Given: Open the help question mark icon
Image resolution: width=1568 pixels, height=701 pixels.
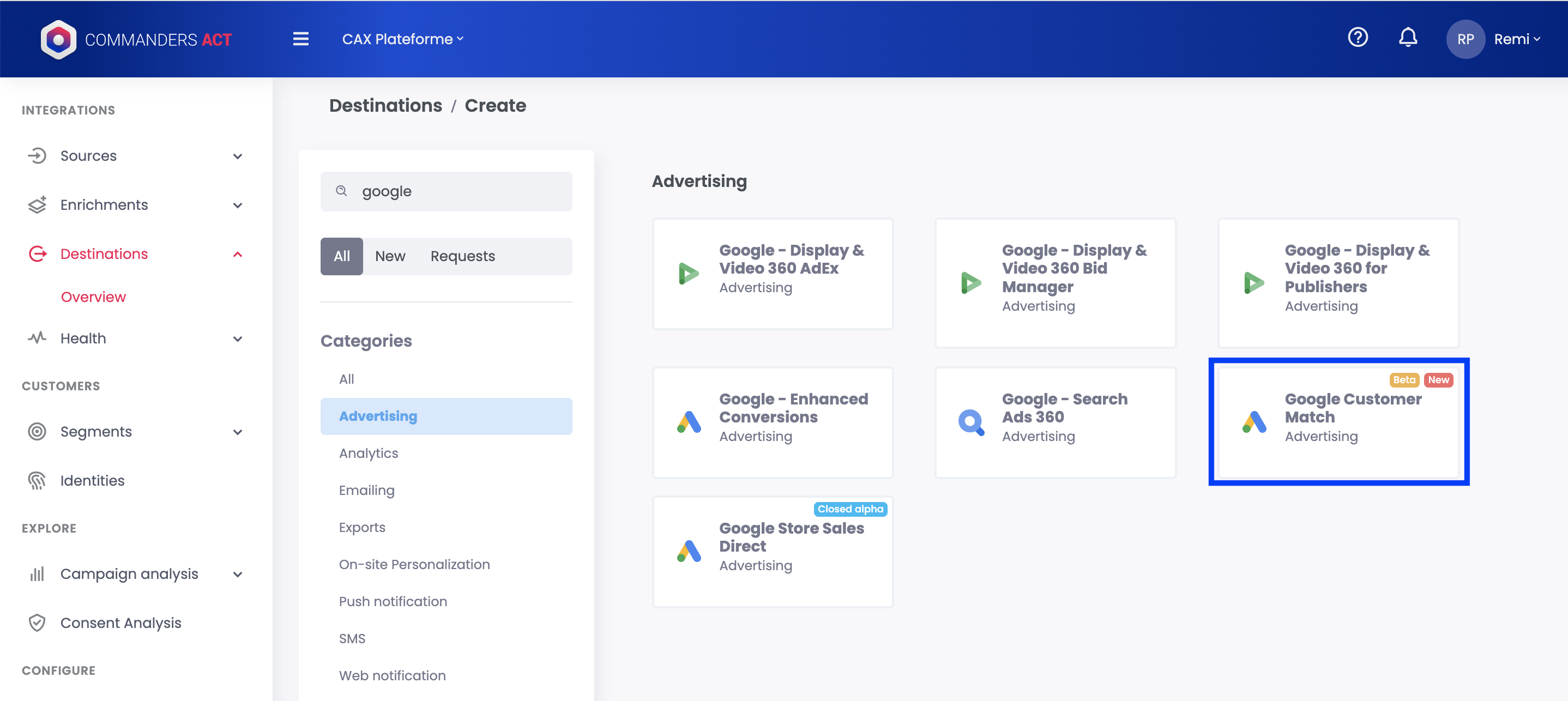Looking at the screenshot, I should [1358, 38].
